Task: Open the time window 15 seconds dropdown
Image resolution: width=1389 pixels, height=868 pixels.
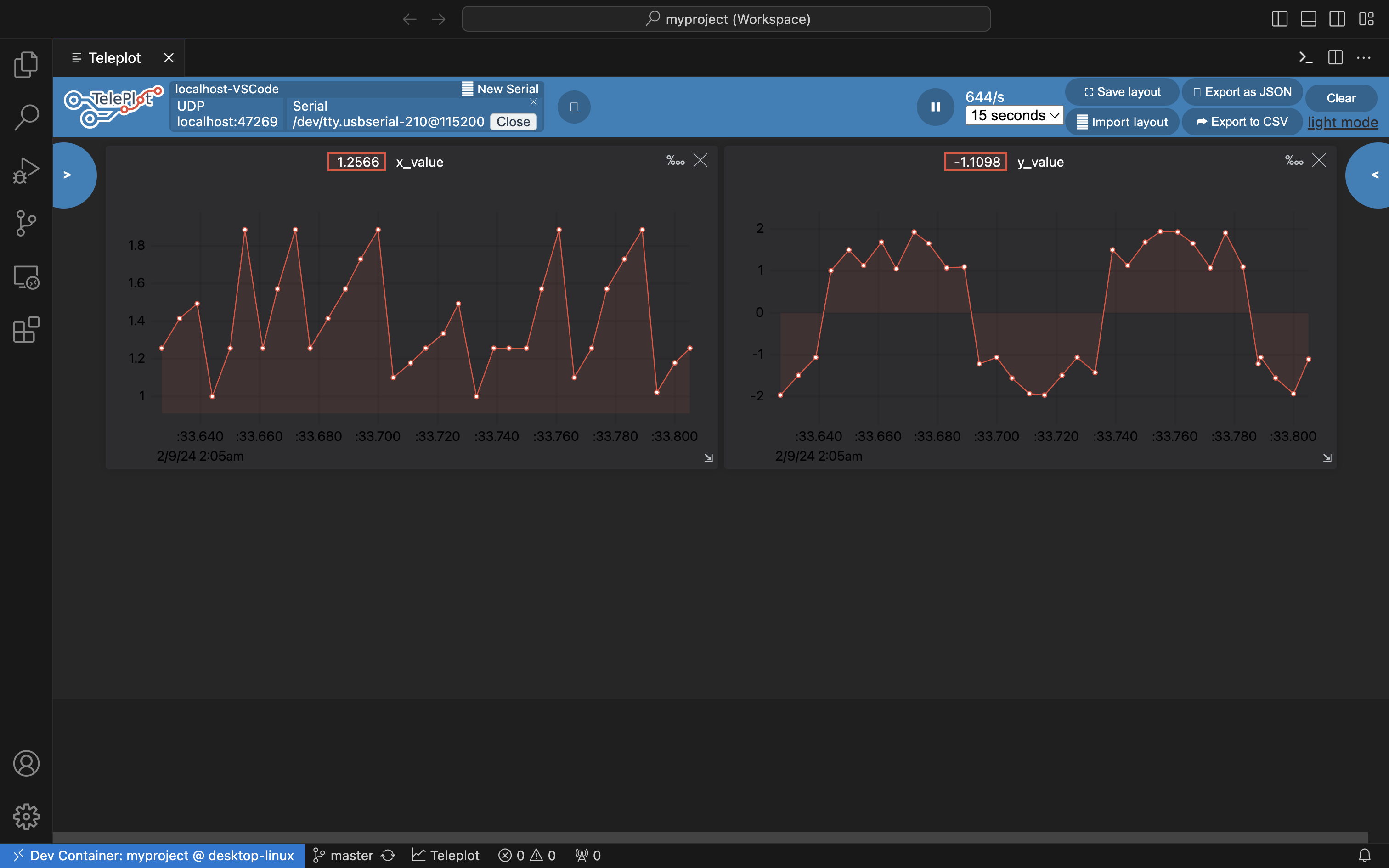Action: [x=1014, y=115]
